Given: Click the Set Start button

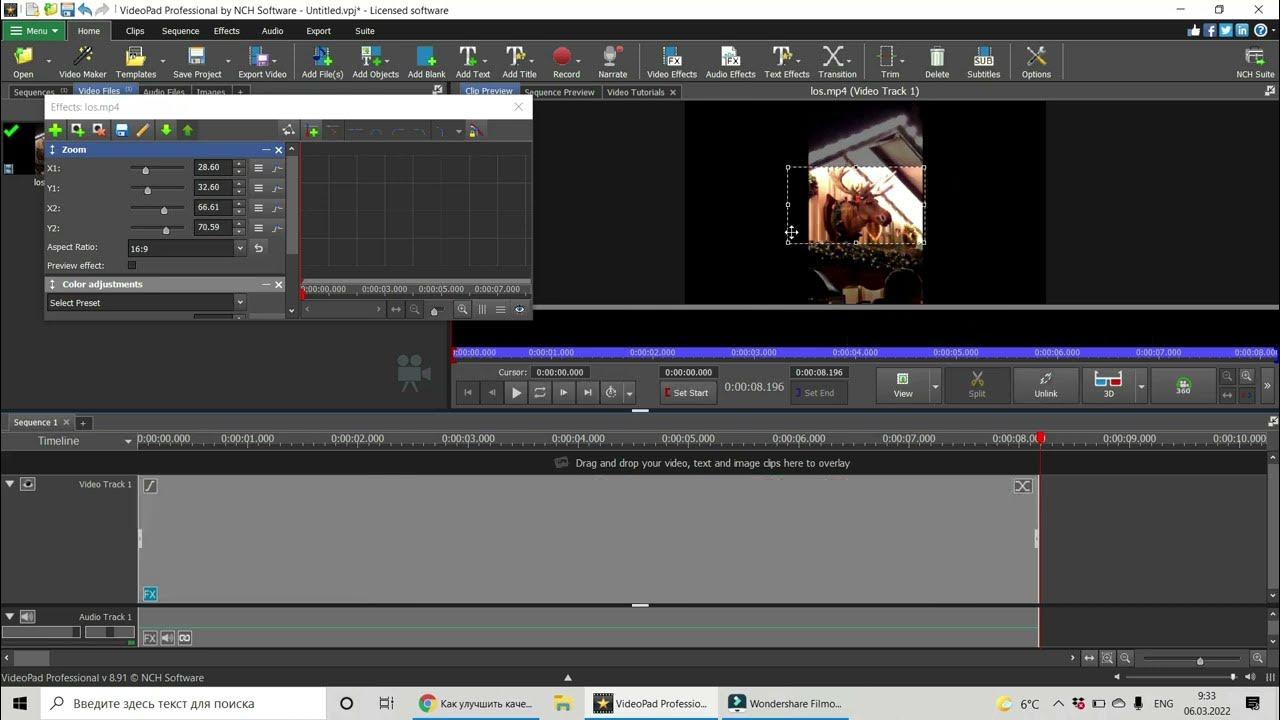Looking at the screenshot, I should coord(688,393).
